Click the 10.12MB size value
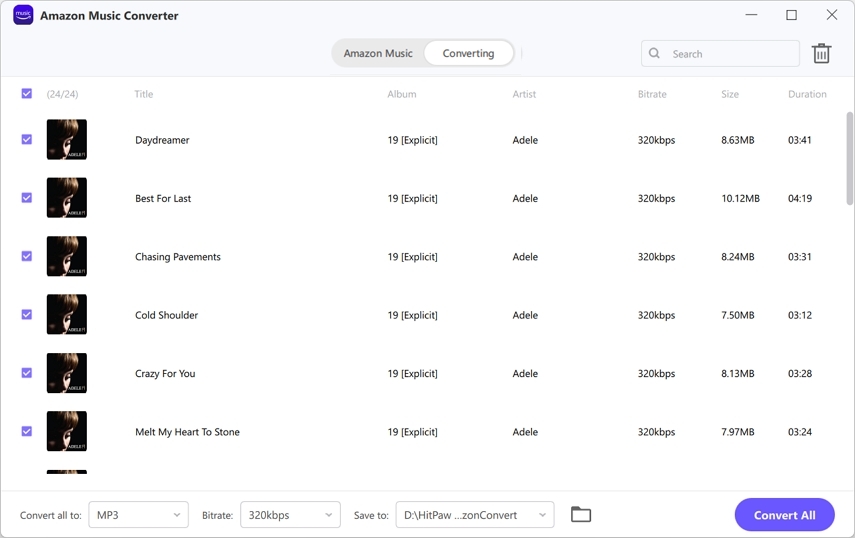Viewport: 855px width, 538px height. pos(740,198)
